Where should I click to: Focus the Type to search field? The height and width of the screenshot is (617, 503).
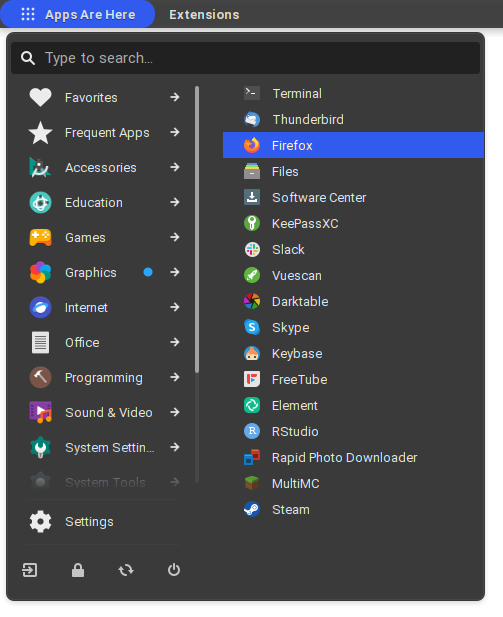coord(246,58)
